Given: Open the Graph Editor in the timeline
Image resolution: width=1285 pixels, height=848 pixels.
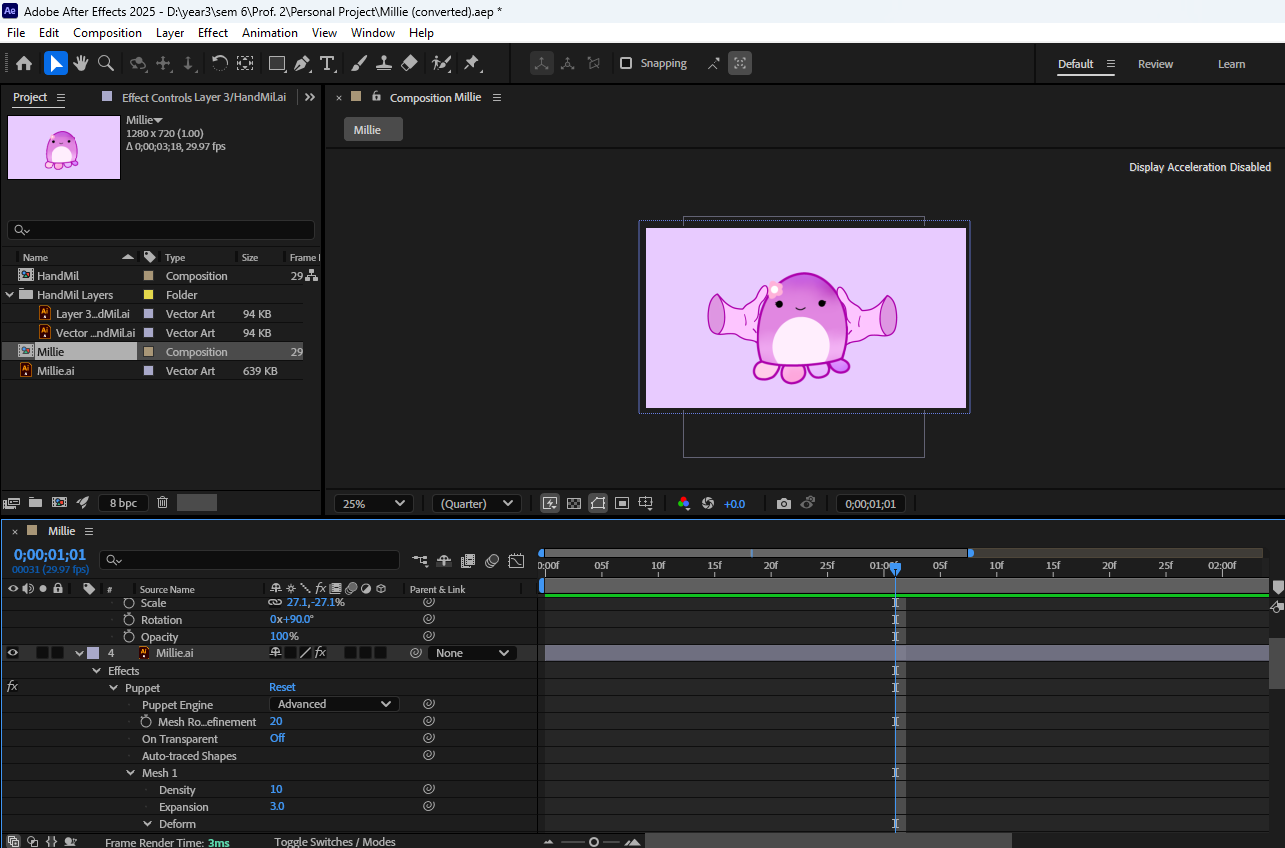Looking at the screenshot, I should (x=516, y=561).
